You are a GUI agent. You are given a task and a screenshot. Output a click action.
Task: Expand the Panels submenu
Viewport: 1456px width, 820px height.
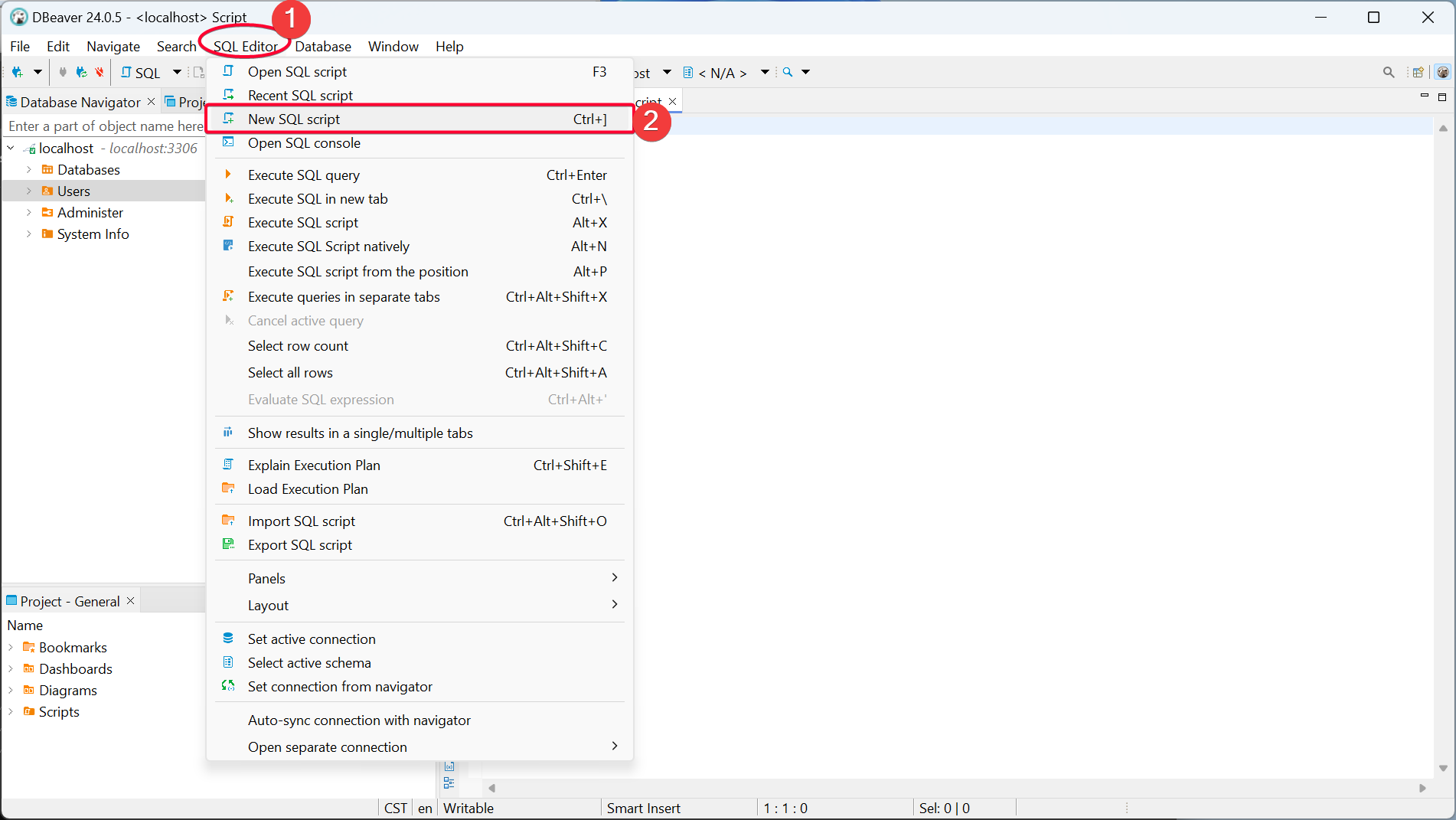(419, 578)
